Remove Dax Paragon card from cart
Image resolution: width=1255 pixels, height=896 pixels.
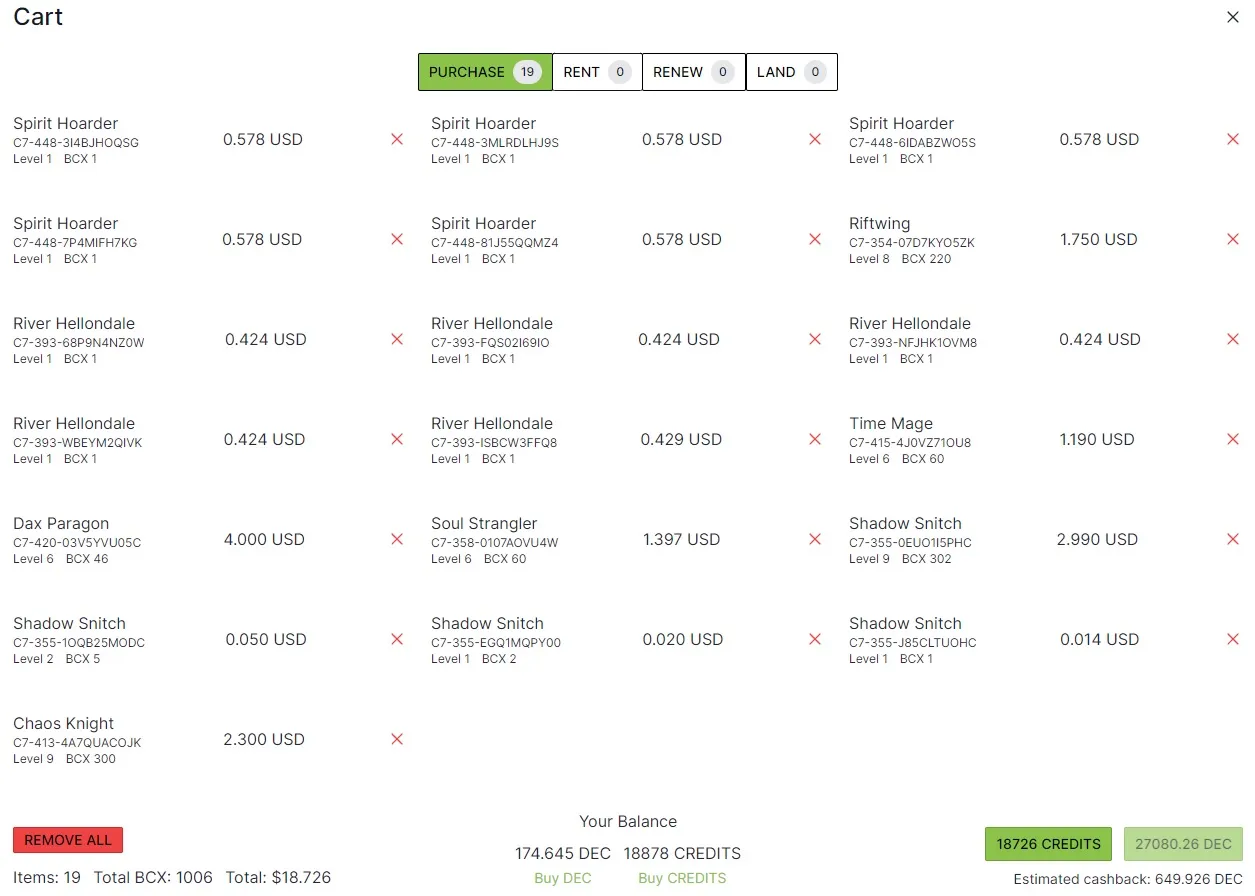[397, 539]
